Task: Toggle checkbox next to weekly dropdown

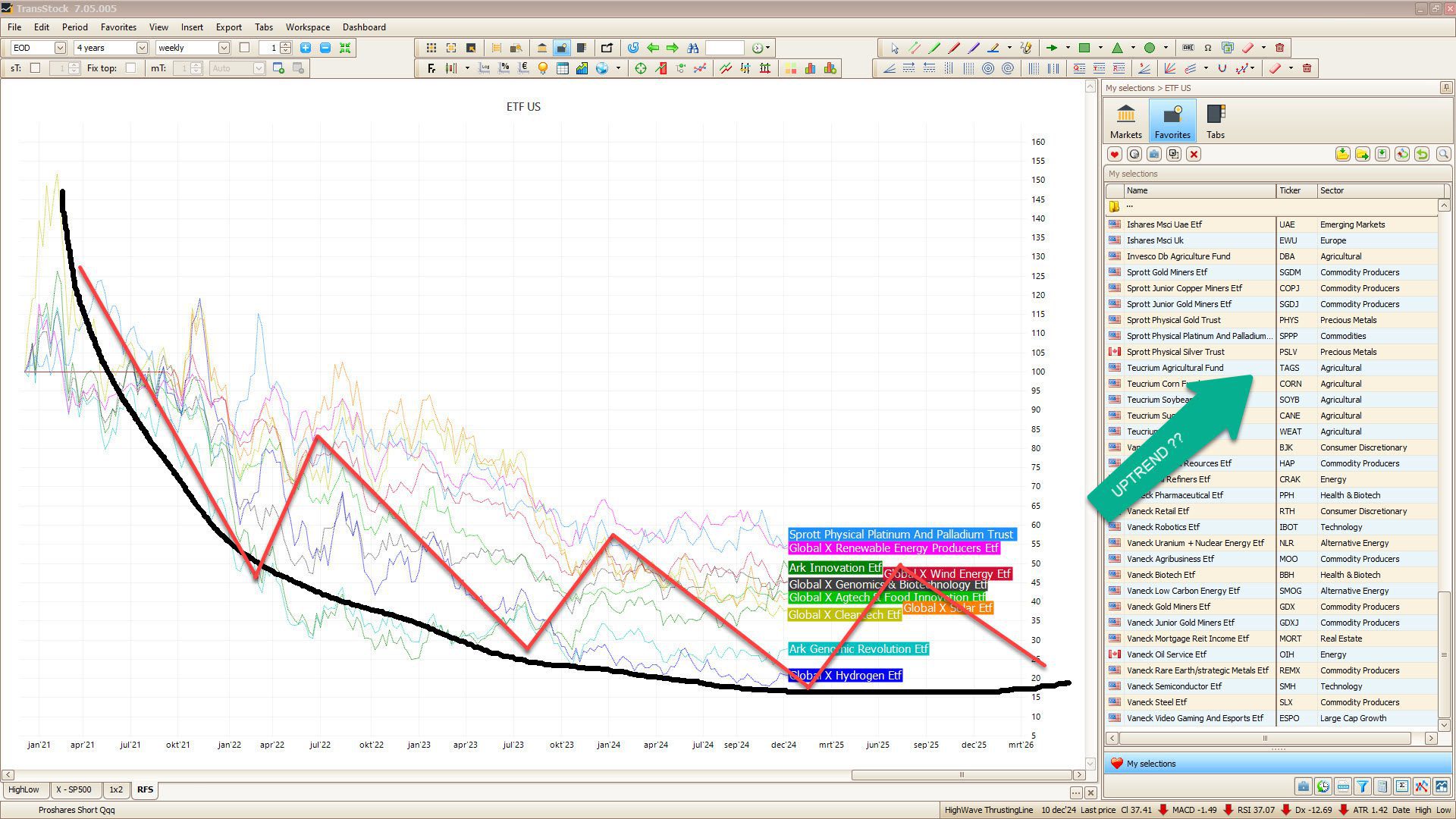Action: coord(244,48)
